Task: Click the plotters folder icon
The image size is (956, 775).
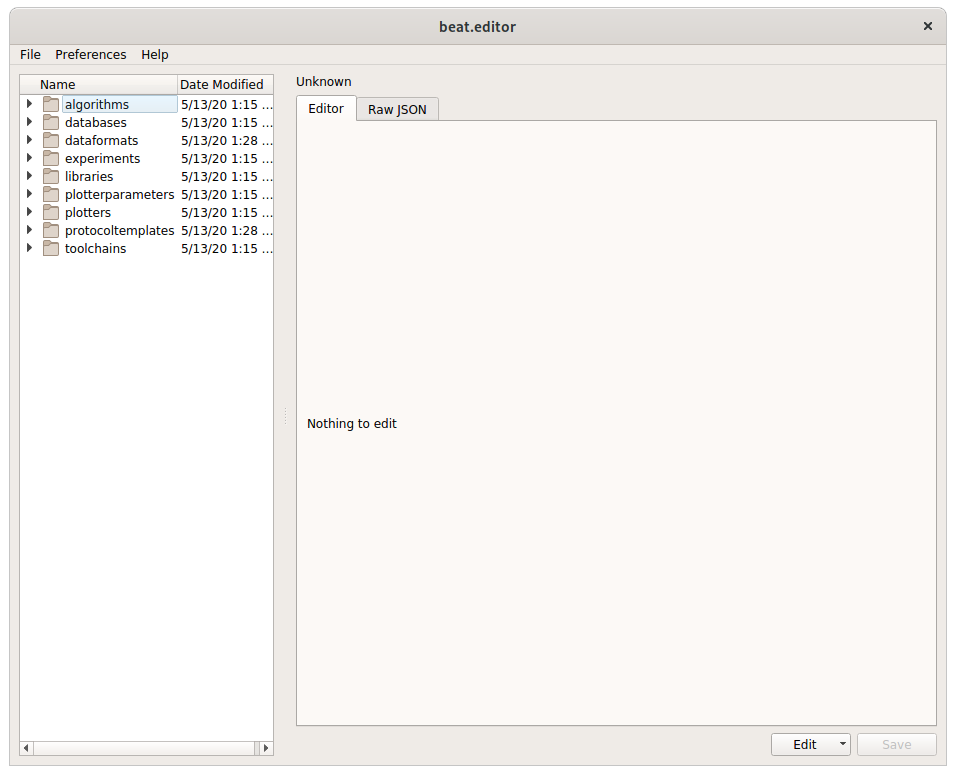Action: 51,212
